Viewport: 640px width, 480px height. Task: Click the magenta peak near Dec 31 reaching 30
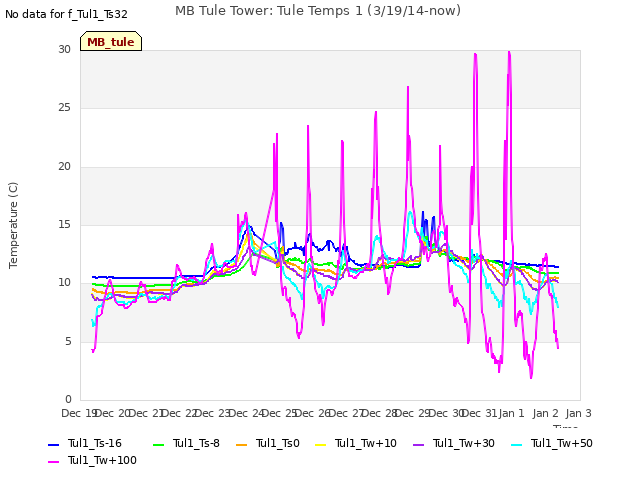point(476,55)
